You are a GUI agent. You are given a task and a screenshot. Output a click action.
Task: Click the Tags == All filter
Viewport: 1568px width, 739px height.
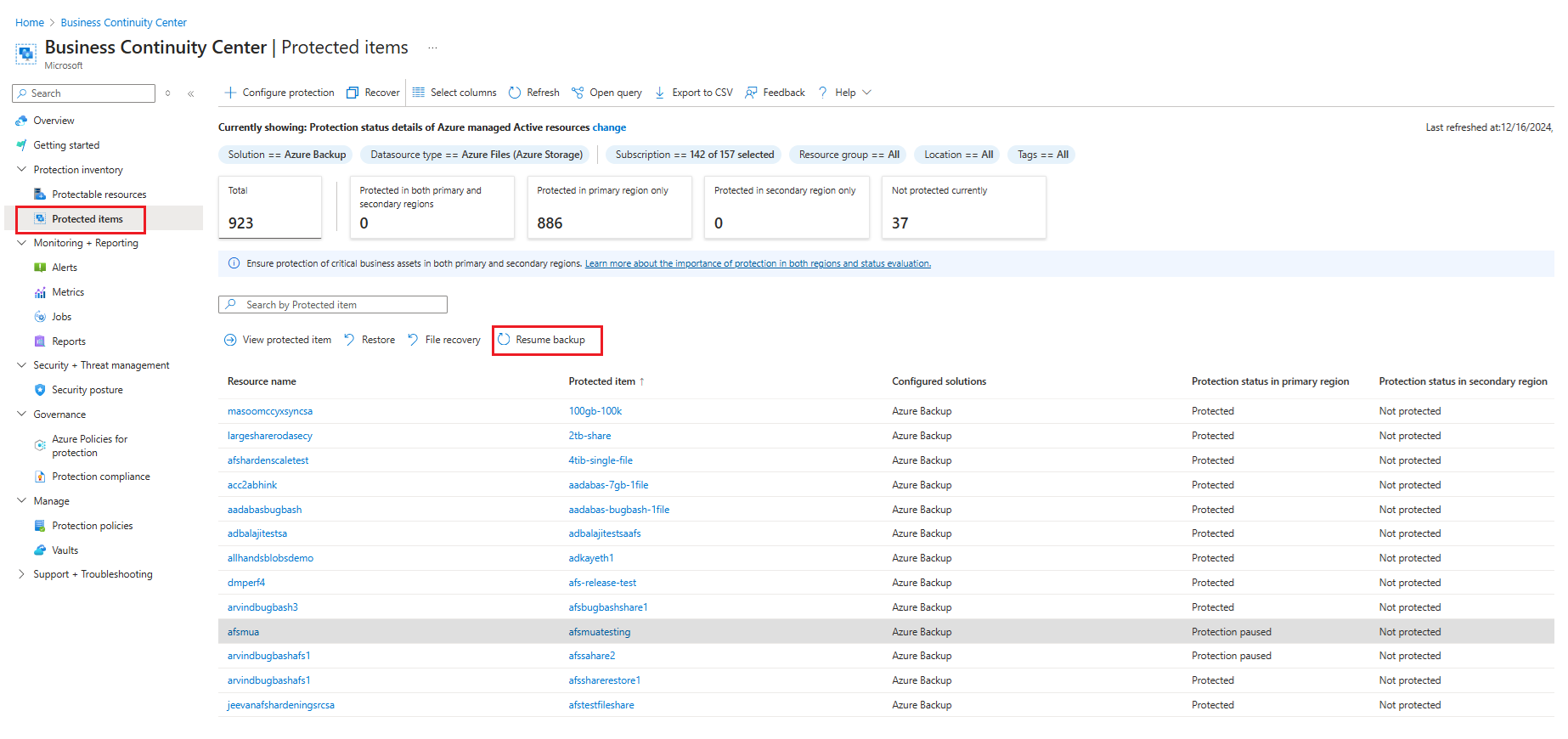click(1042, 155)
